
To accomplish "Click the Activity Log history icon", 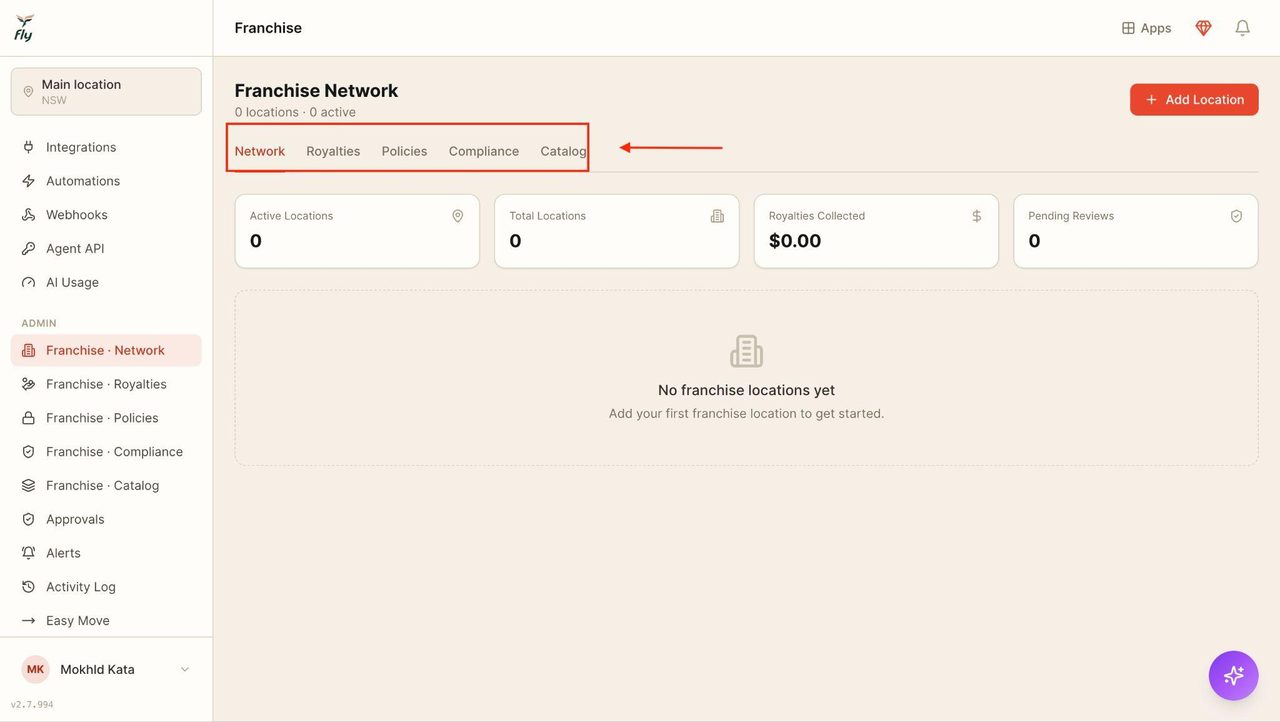I will 29,587.
